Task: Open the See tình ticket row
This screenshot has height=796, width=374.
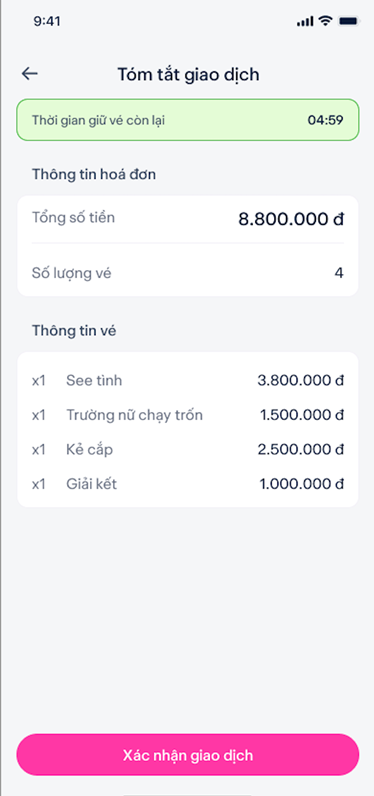Action: [188, 380]
